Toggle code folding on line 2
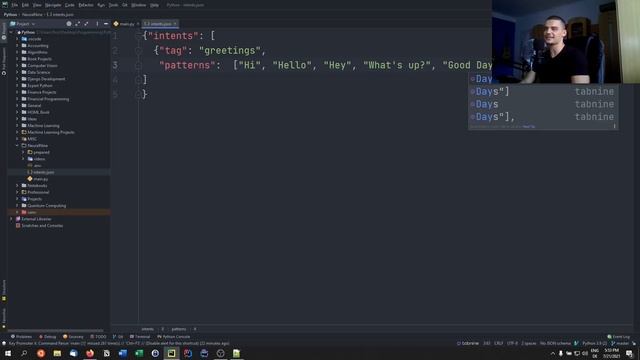This screenshot has height=360, width=640. coord(138,51)
